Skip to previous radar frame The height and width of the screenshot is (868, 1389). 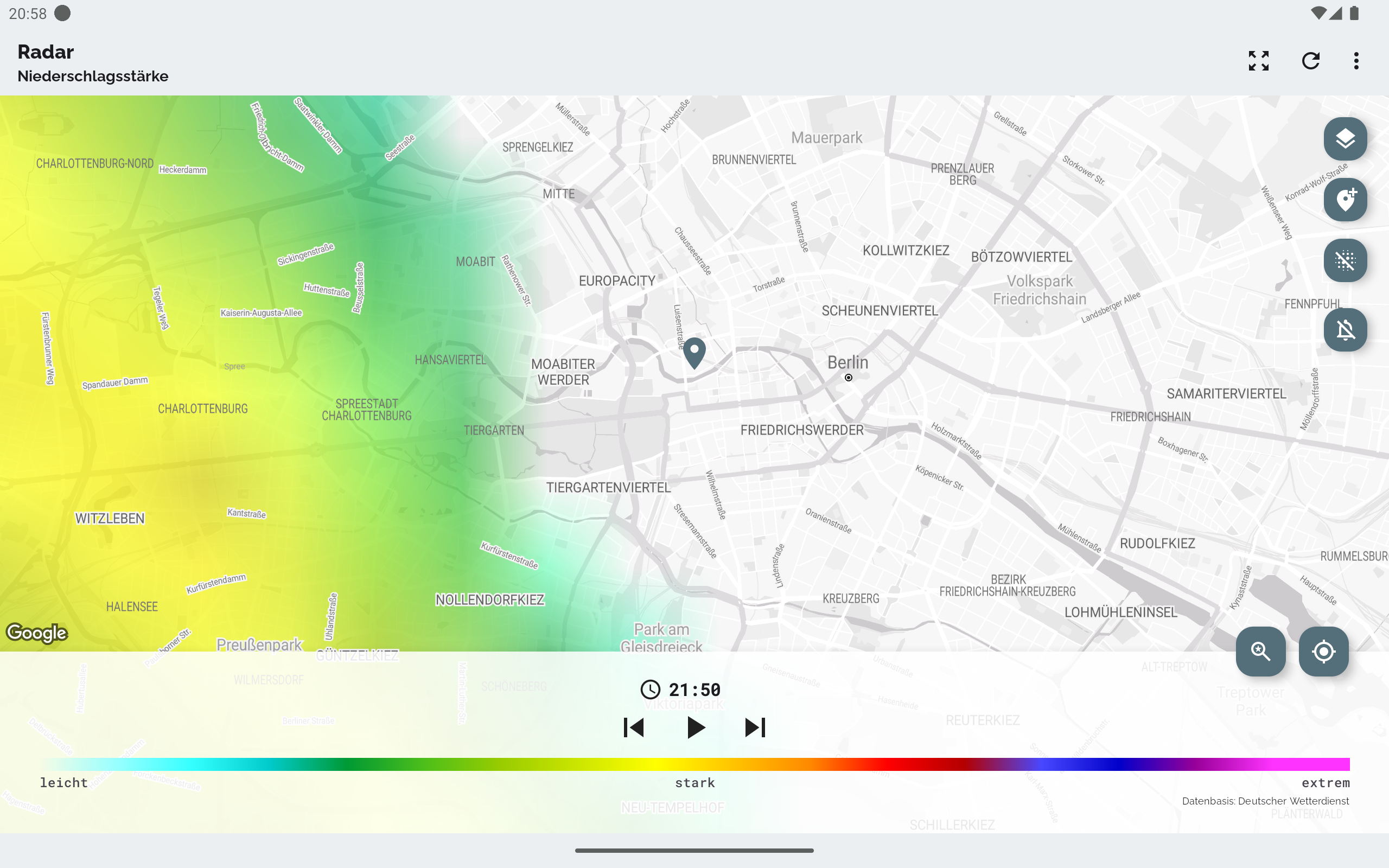[634, 727]
